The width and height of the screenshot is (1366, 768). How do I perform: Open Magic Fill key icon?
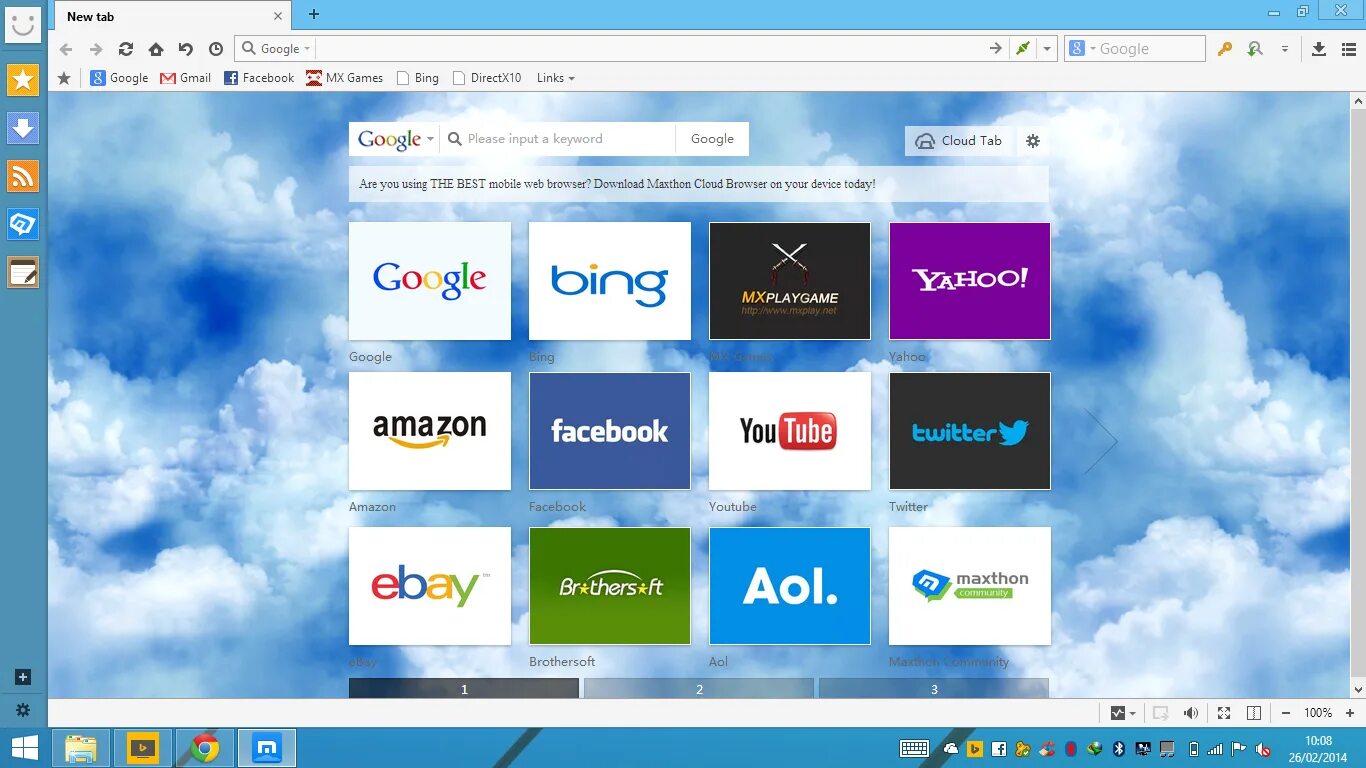point(1225,49)
